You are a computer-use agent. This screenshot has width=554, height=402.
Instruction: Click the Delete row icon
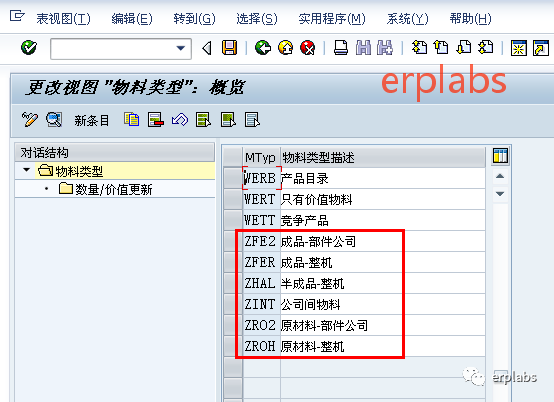pyautogui.click(x=155, y=120)
